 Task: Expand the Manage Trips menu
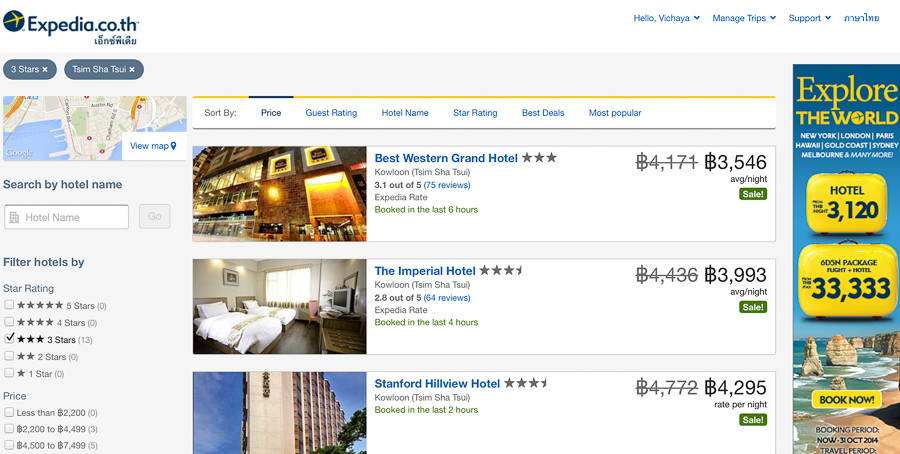click(x=744, y=18)
